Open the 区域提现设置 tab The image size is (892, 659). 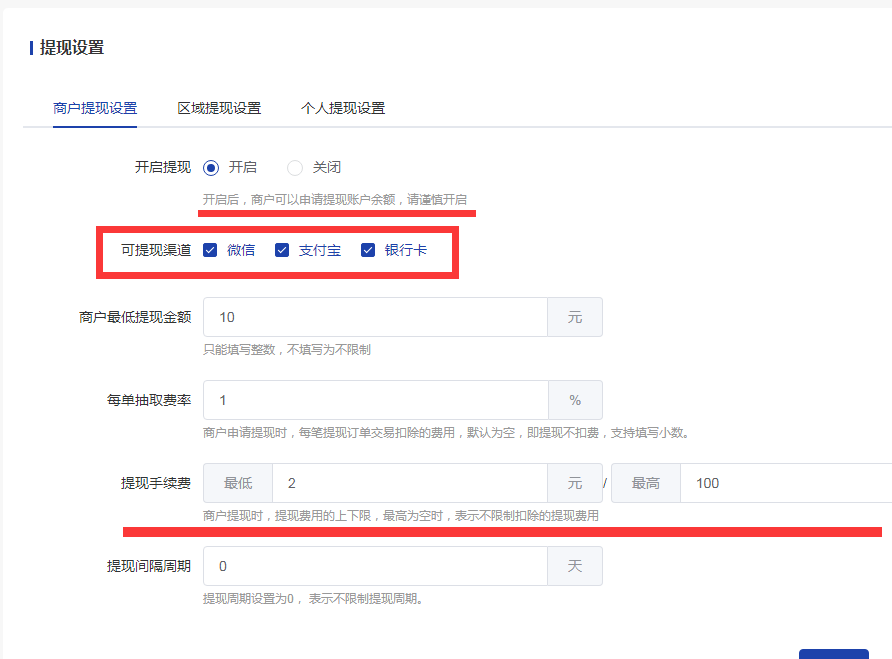coord(219,108)
